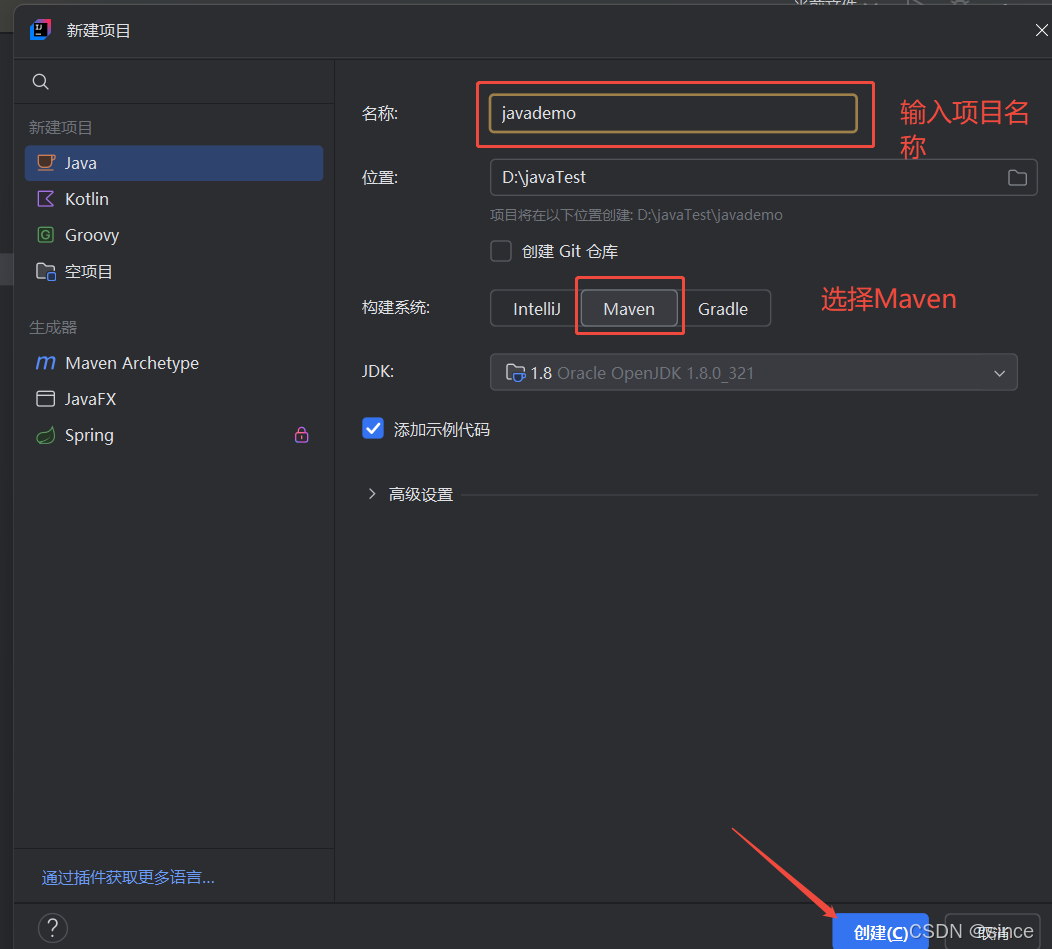1052x949 pixels.
Task: Click the Groovy G icon
Action: [x=46, y=235]
